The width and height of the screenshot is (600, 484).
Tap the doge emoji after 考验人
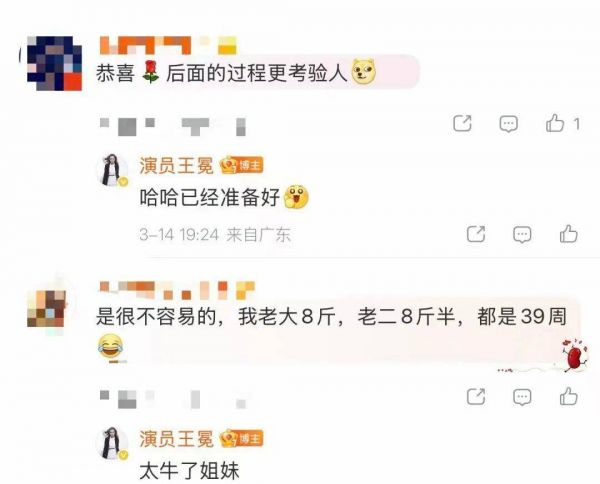click(x=364, y=72)
